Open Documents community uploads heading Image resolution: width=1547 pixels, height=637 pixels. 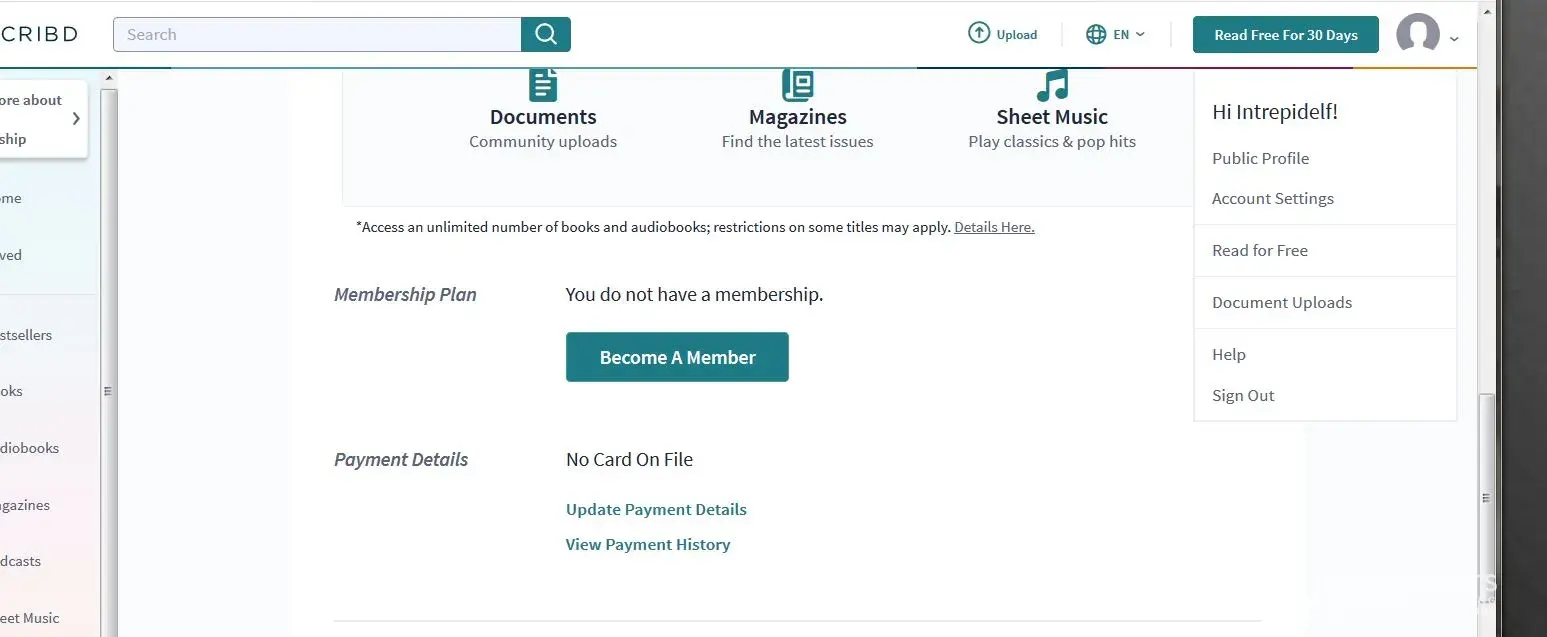pos(543,117)
